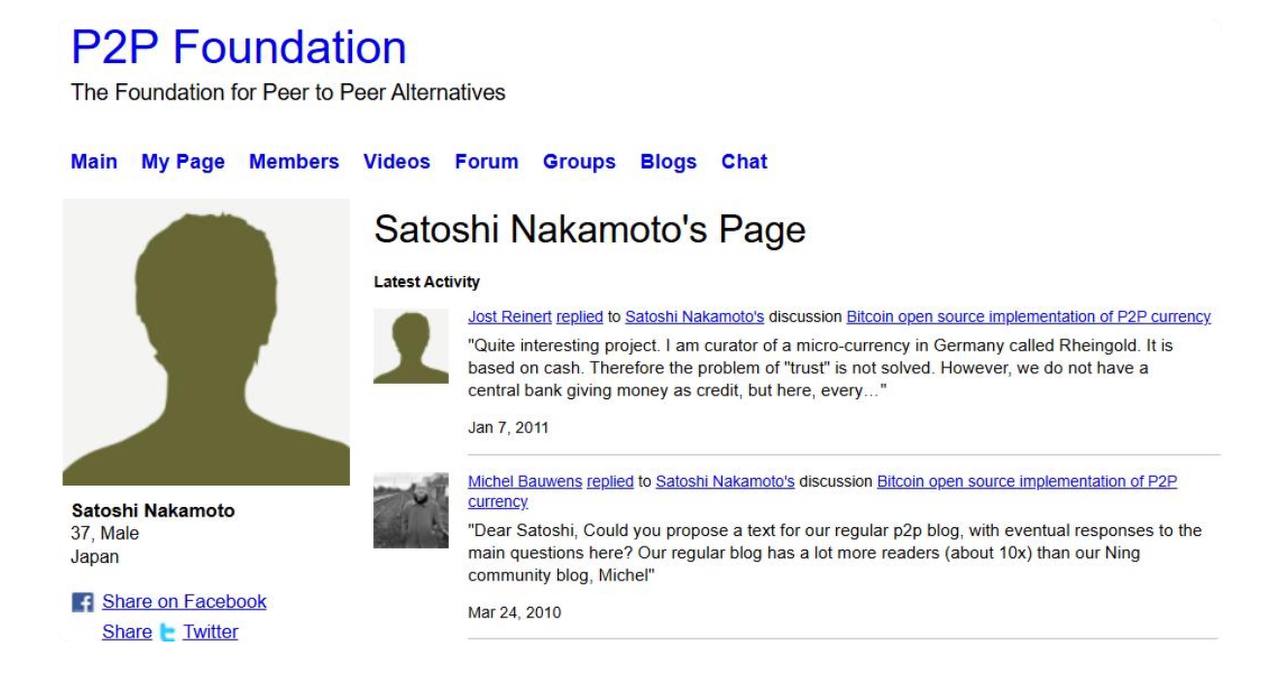Screen dimensions: 1280x690
Task: Click the Twitter link
Action: click(x=210, y=632)
